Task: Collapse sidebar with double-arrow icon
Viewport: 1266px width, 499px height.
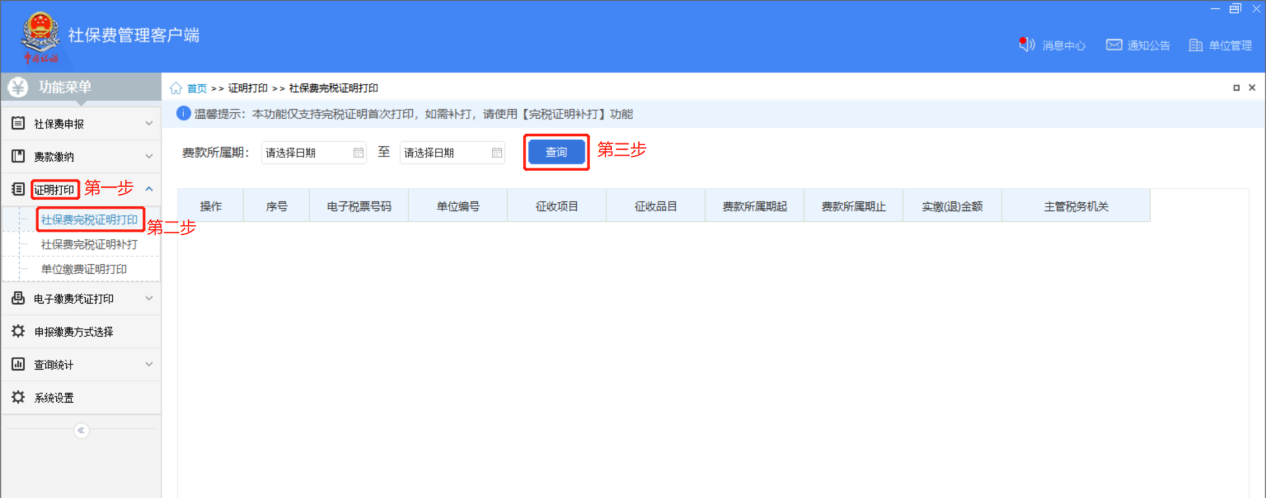Action: tap(82, 430)
